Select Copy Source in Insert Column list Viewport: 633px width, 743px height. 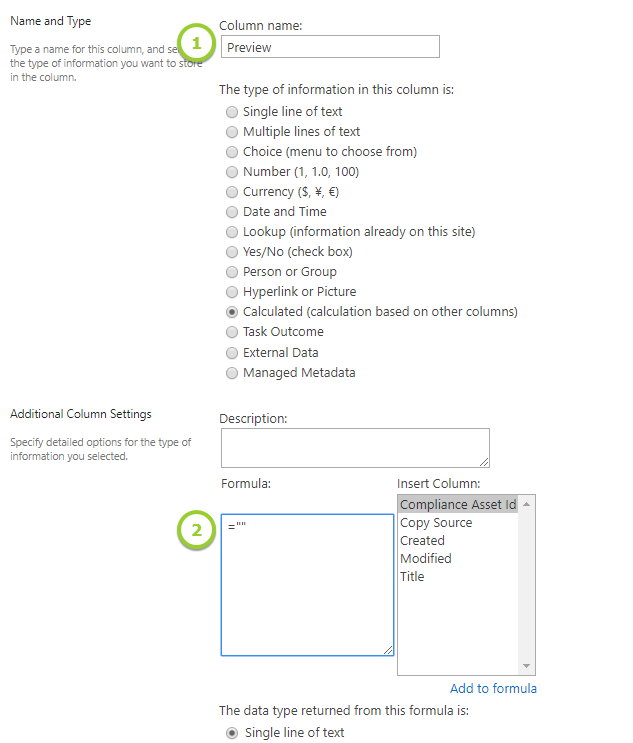click(436, 523)
